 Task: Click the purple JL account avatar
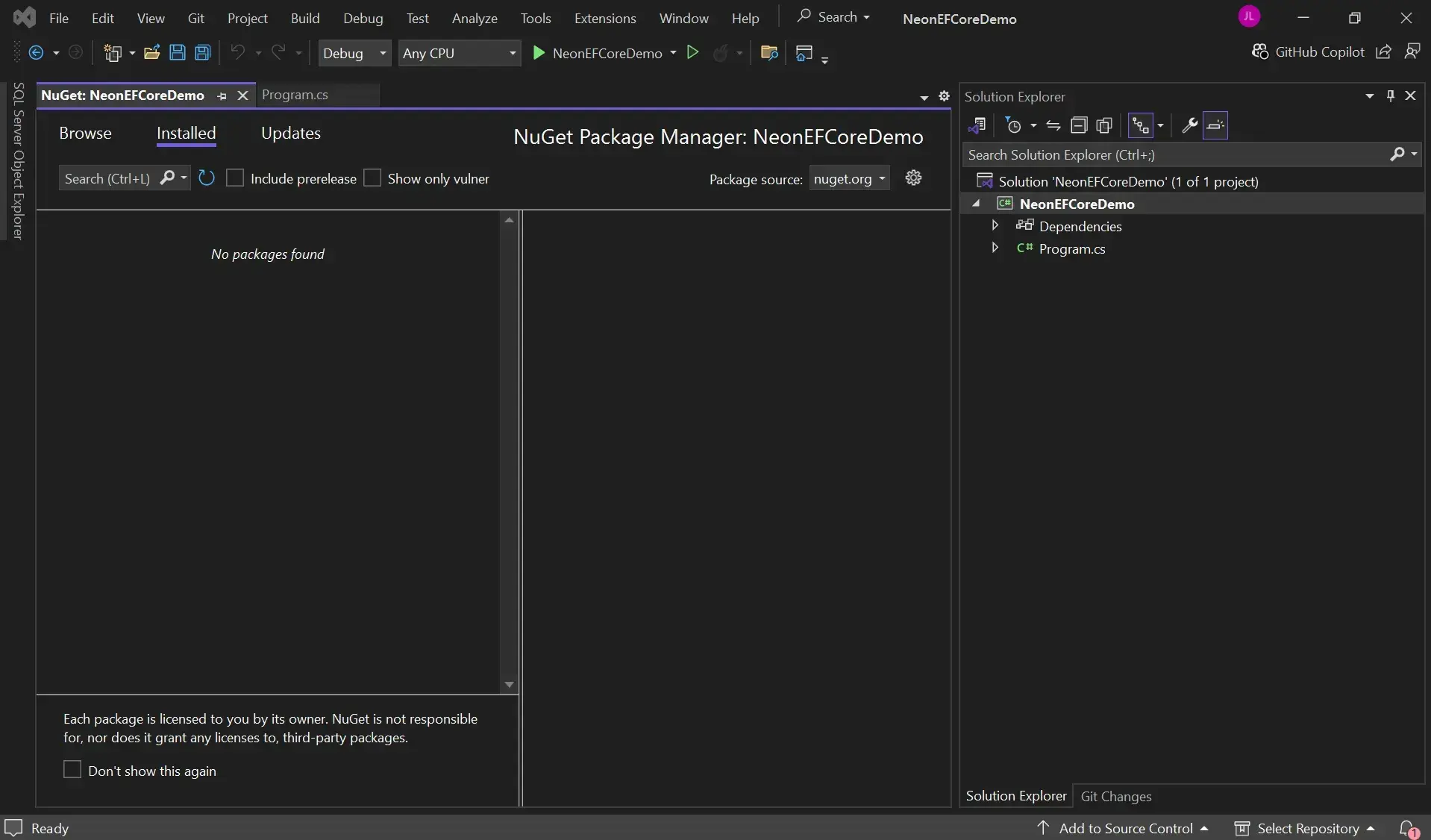1249,16
